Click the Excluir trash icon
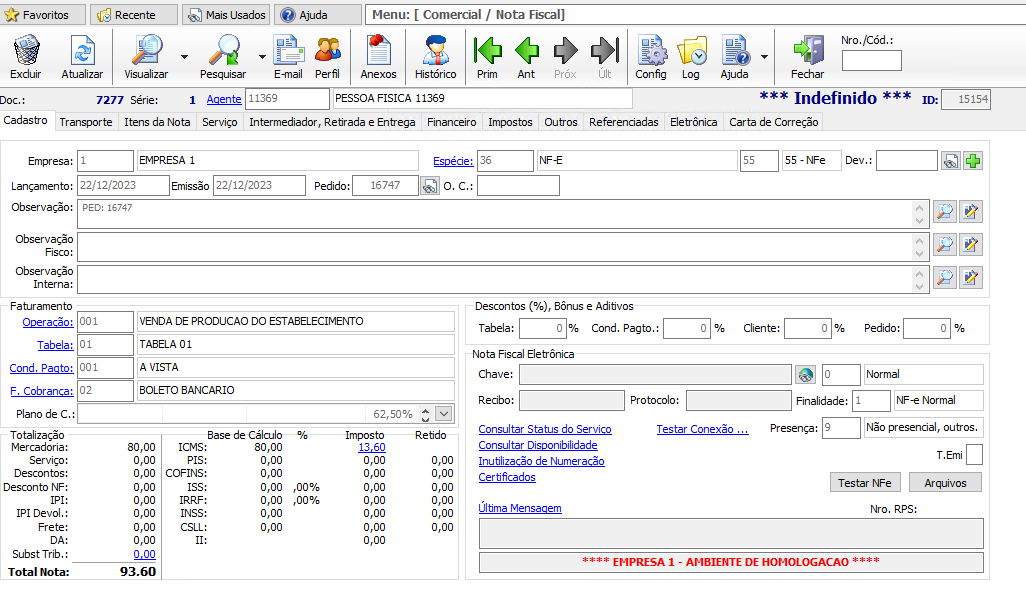 point(26,50)
